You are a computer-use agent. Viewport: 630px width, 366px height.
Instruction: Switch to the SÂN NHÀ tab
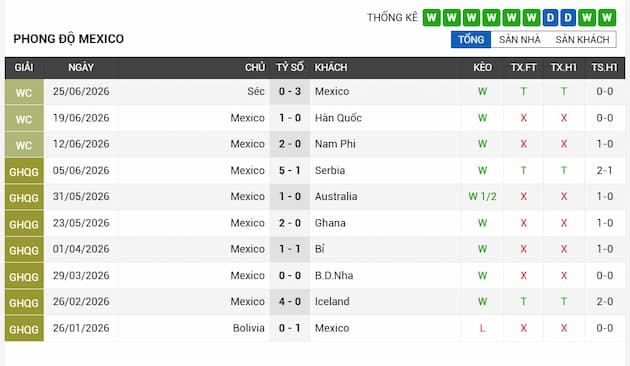tap(520, 39)
